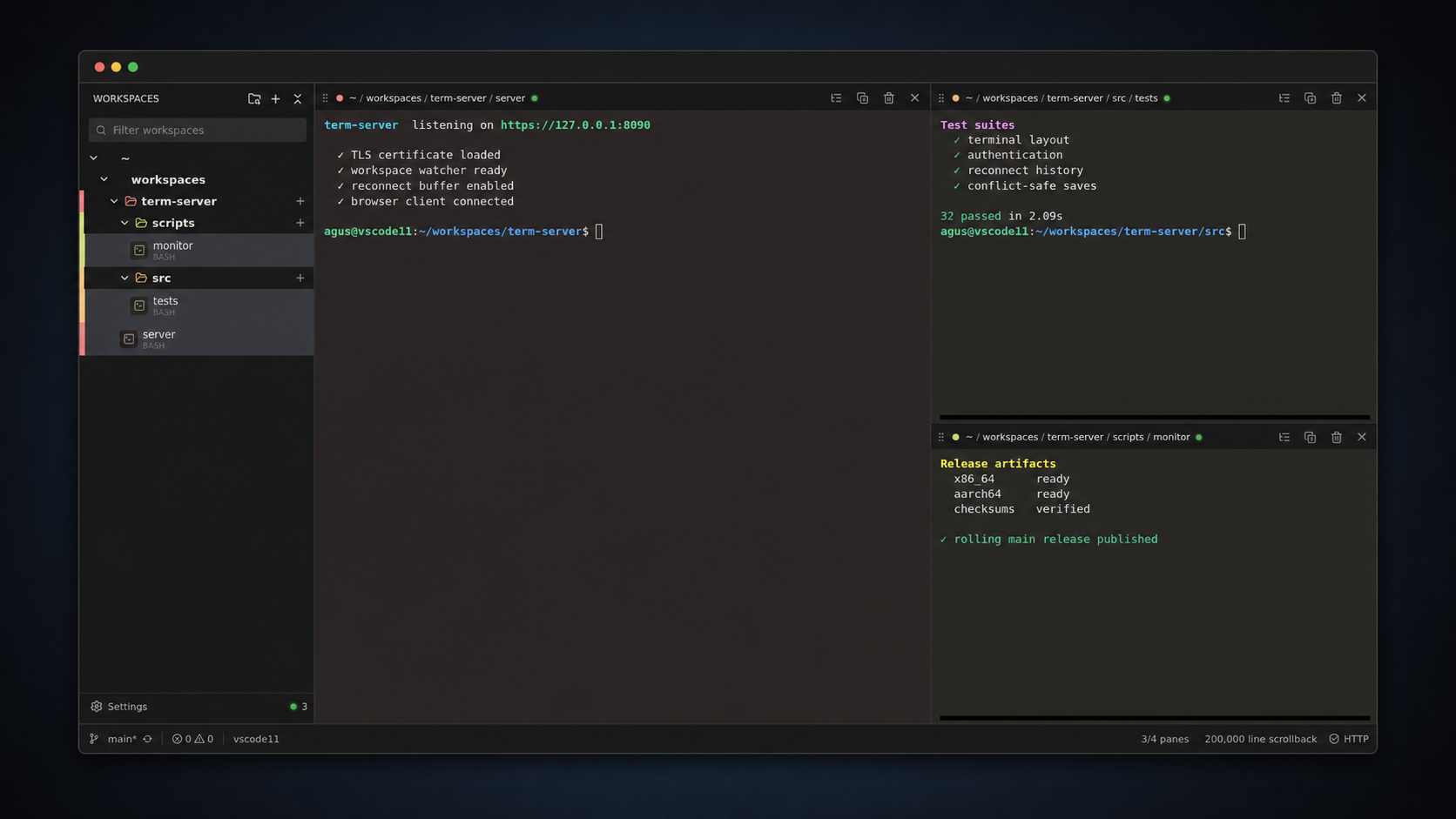Screen dimensions: 1456x819
Task: Add terminal in src folder
Action: pos(300,279)
